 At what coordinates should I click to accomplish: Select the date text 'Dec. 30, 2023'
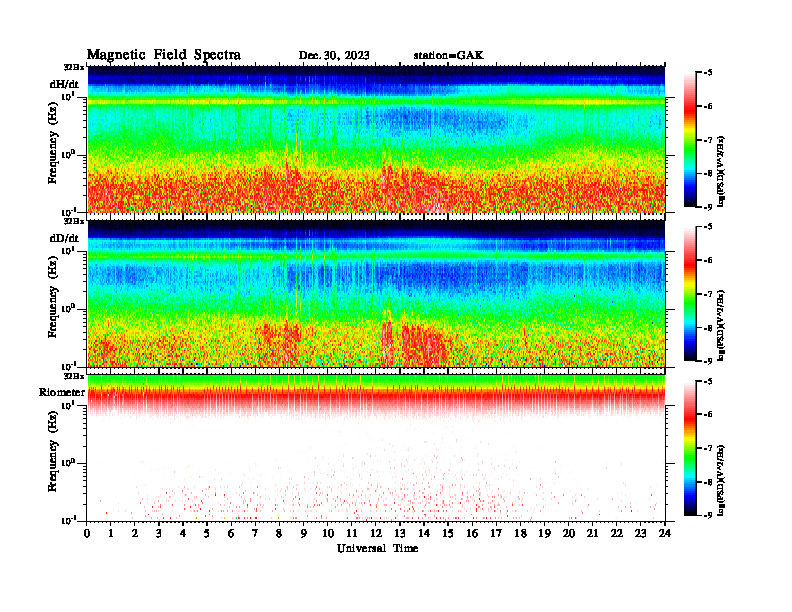pos(334,56)
